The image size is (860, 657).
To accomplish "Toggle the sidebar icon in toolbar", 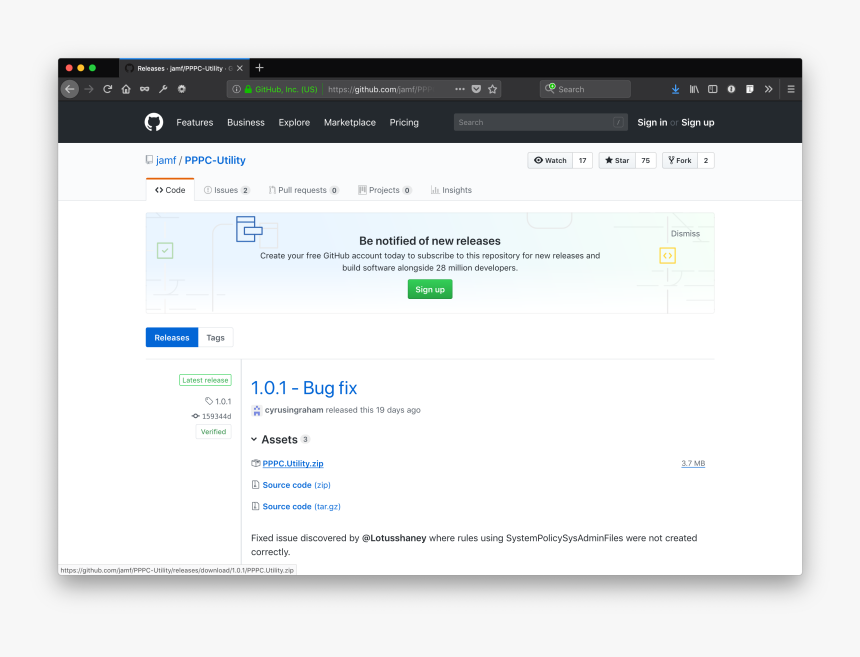I will (712, 89).
